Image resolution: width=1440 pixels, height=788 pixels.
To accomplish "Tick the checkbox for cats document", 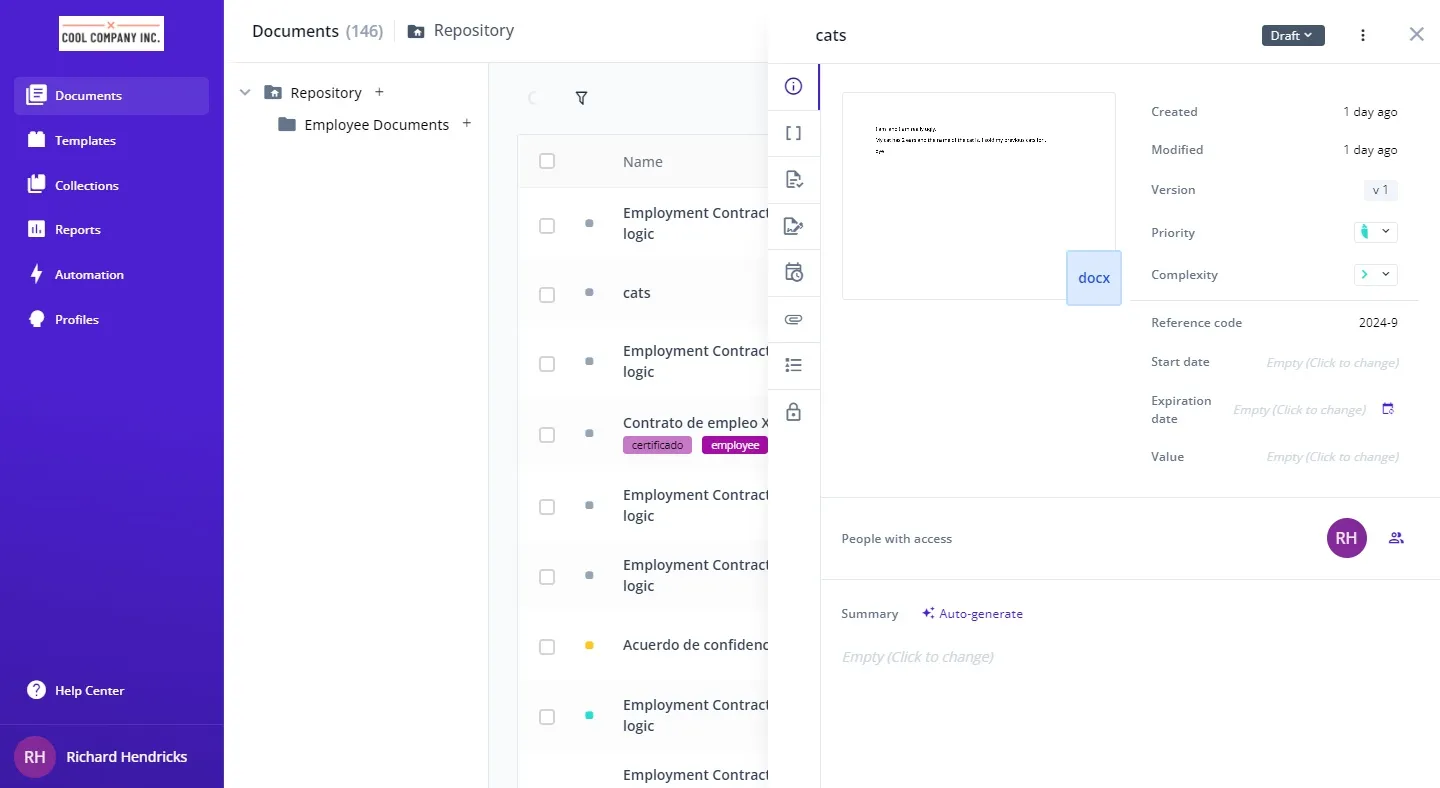I will coord(547,294).
